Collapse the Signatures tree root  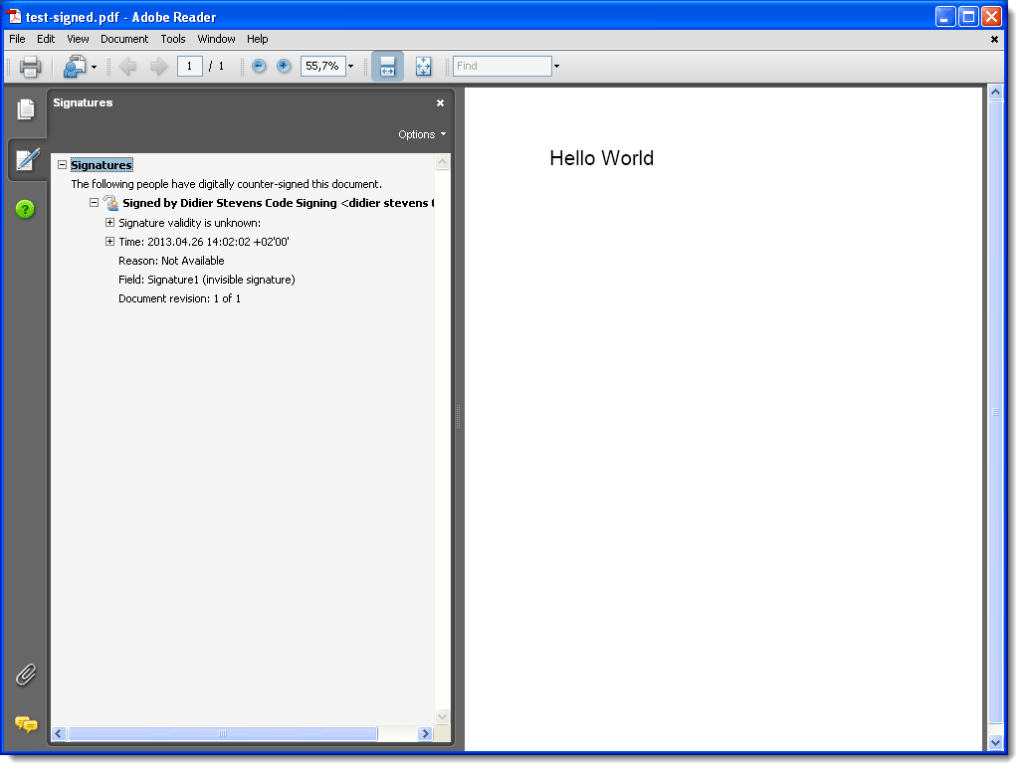62,165
